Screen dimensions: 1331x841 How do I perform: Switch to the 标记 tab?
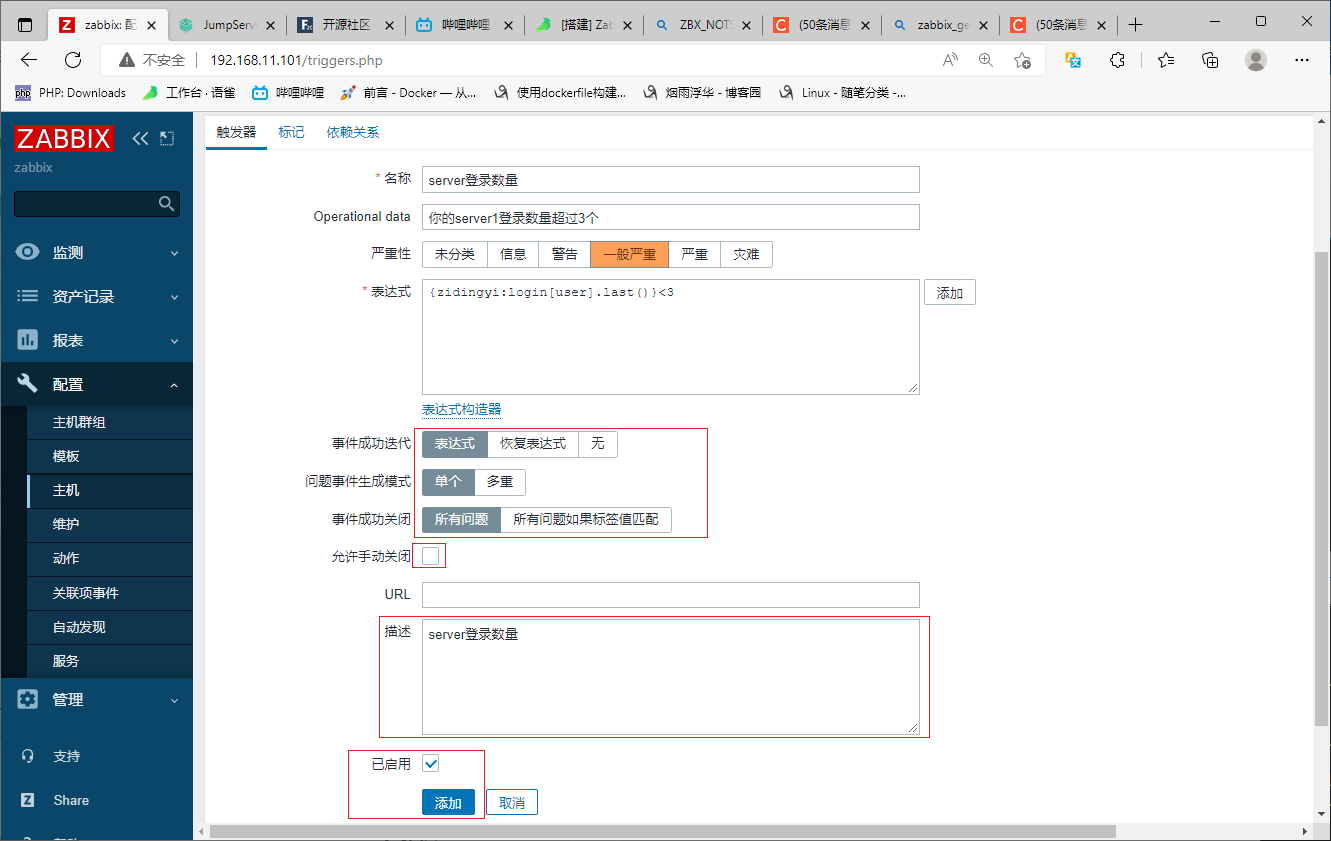coord(291,132)
